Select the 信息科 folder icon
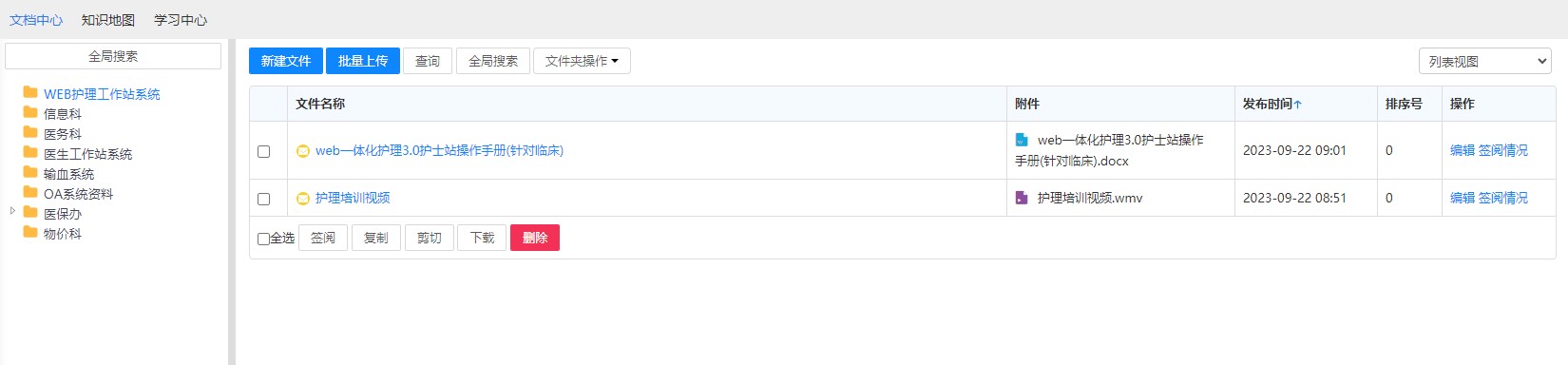The height and width of the screenshot is (365, 1568). [30, 113]
